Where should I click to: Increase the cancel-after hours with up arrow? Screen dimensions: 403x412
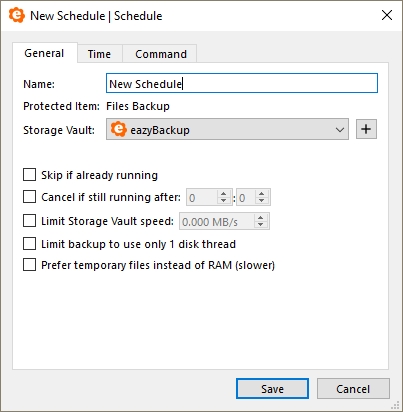(x=223, y=194)
